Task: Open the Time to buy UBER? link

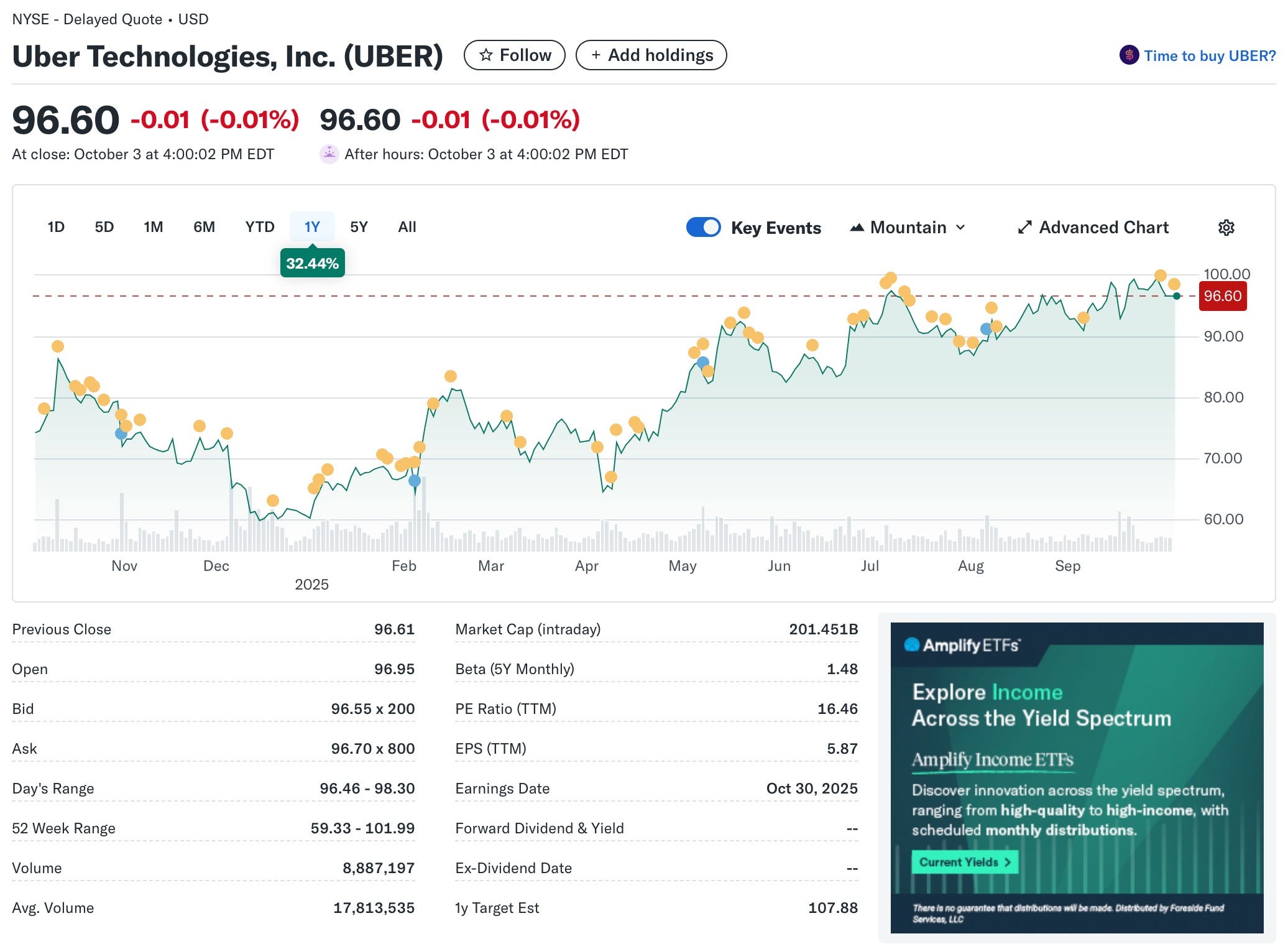Action: tap(1209, 56)
